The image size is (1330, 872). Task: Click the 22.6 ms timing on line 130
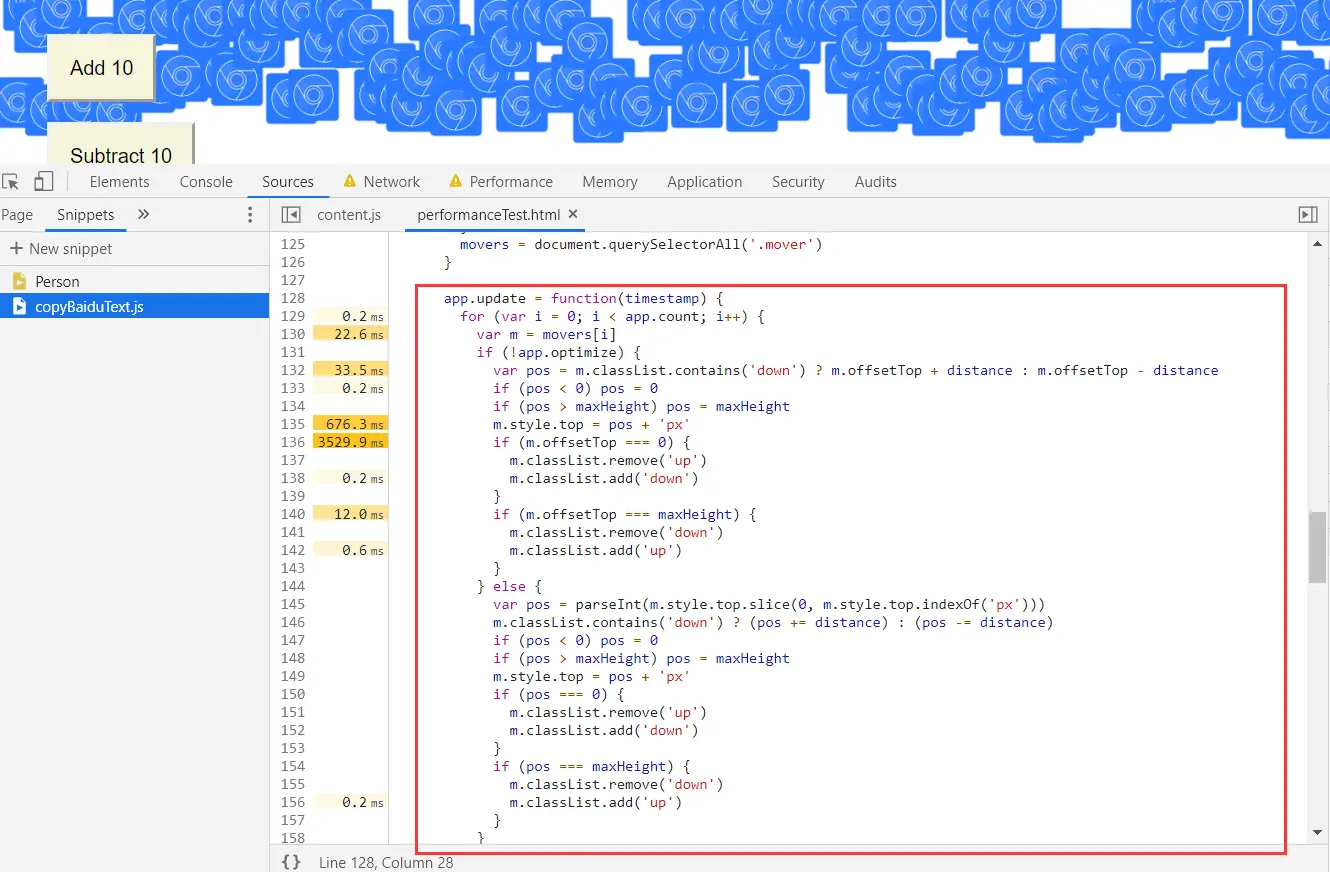click(x=350, y=334)
